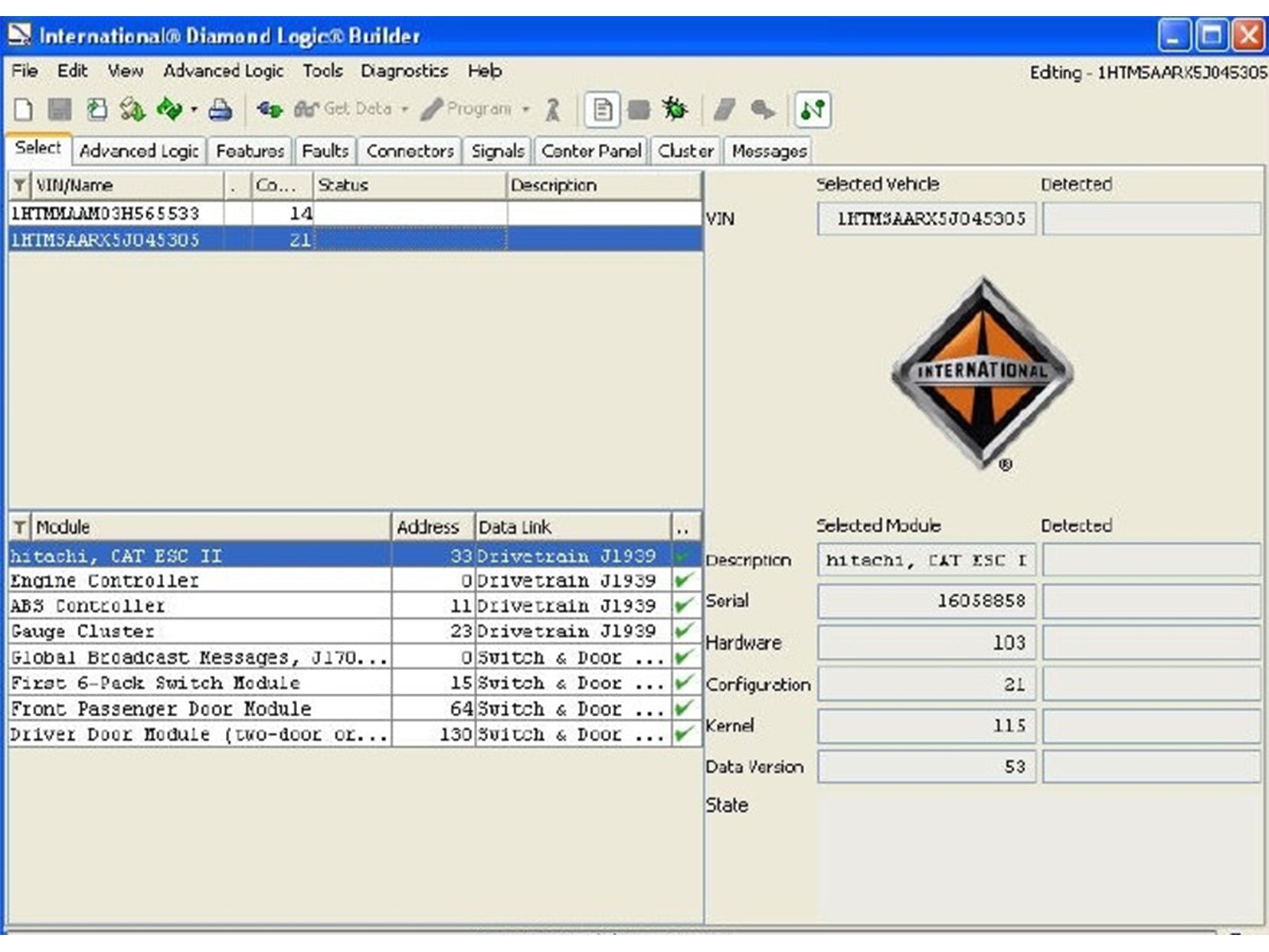Activate the signal antenna tool
The image size is (1269, 952).
[551, 110]
